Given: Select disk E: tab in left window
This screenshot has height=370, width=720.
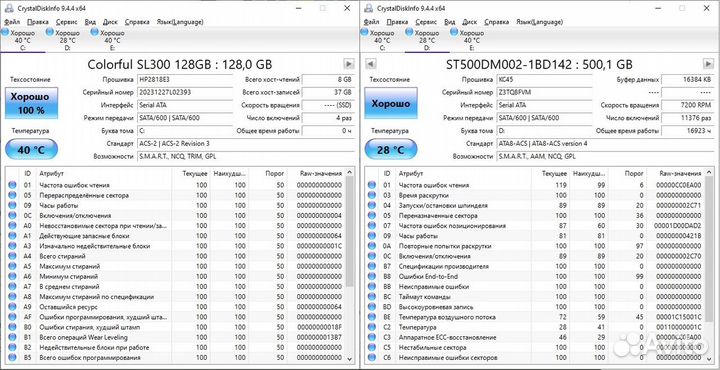Looking at the screenshot, I should (x=112, y=40).
